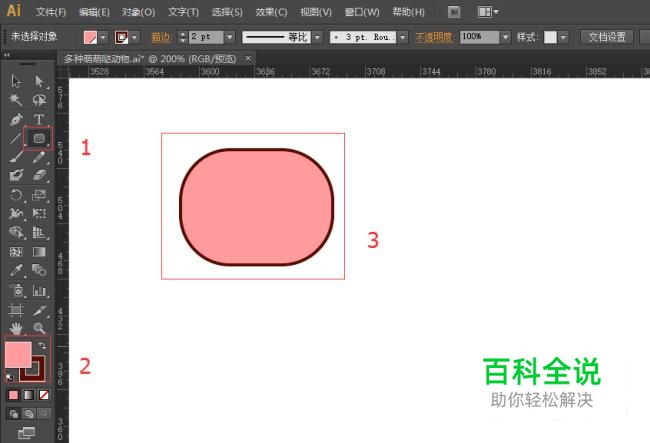650x443 pixels.
Task: Open the 效果(C) menu
Action: [x=271, y=12]
